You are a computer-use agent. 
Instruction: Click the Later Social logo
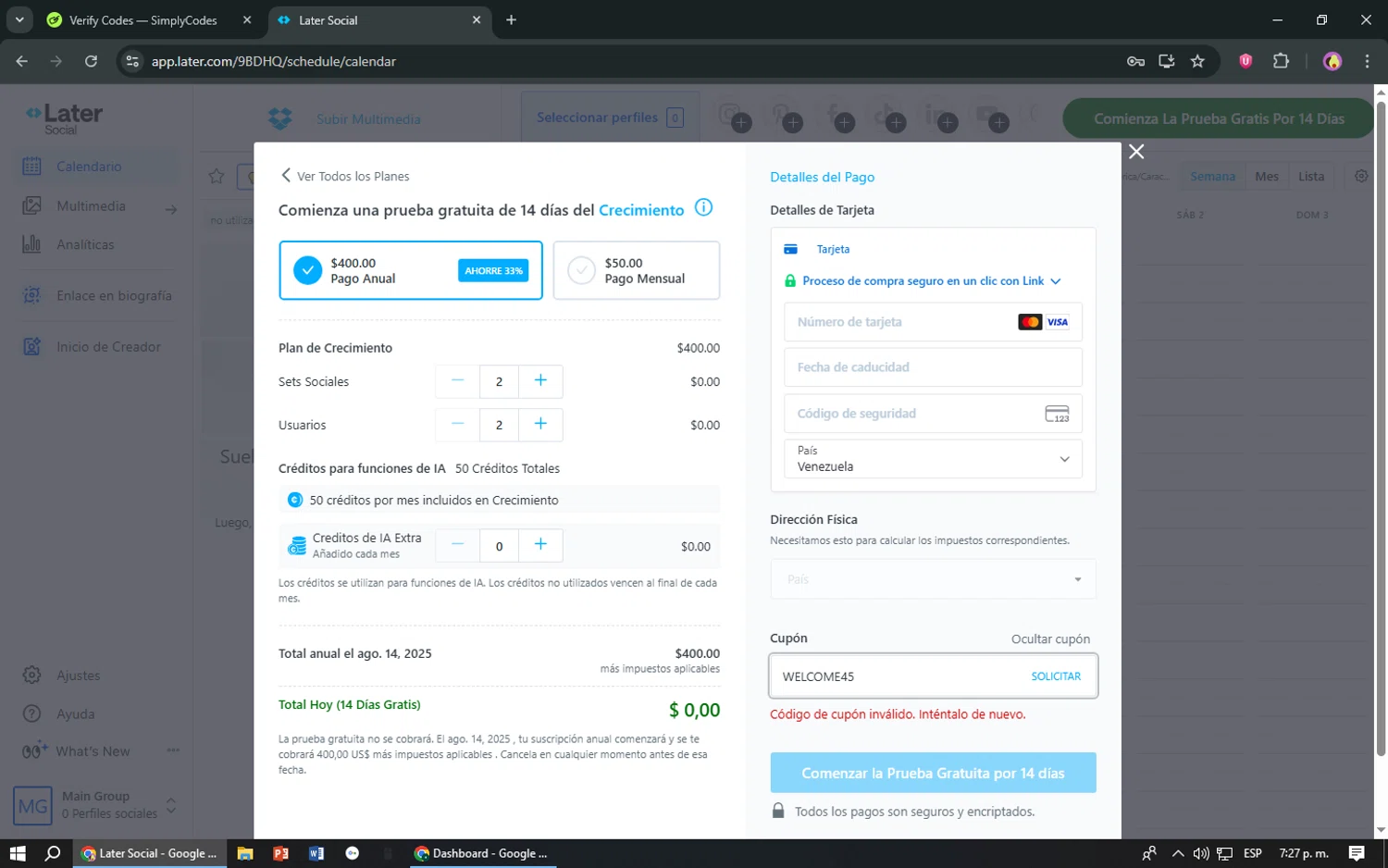(x=64, y=118)
